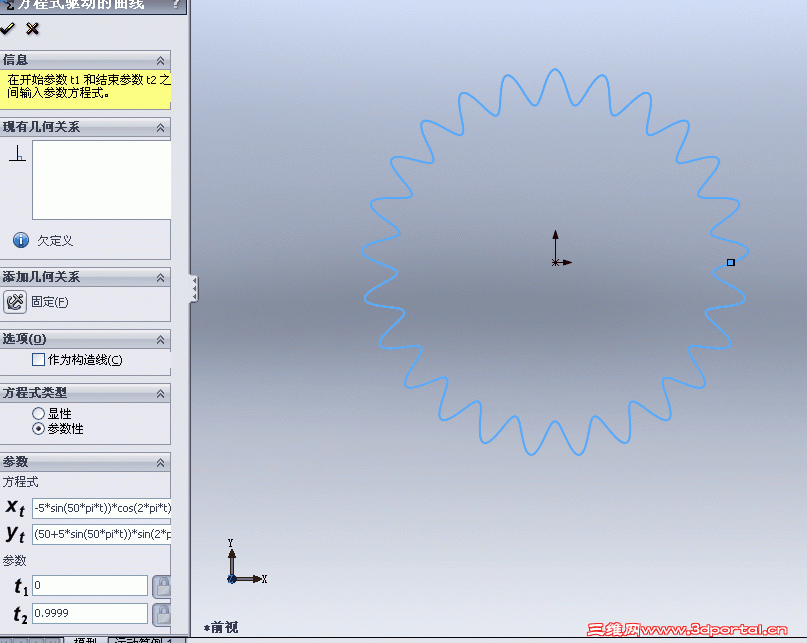Click the 欠定义 info icon

[21, 240]
